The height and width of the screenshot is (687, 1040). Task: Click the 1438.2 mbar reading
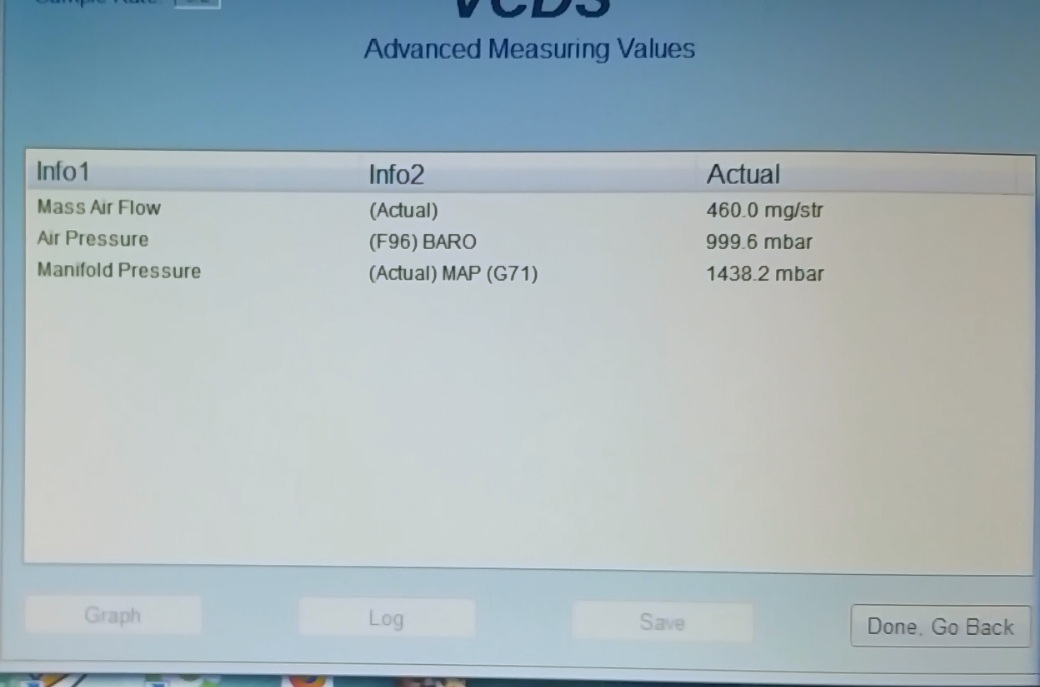pyautogui.click(x=765, y=274)
